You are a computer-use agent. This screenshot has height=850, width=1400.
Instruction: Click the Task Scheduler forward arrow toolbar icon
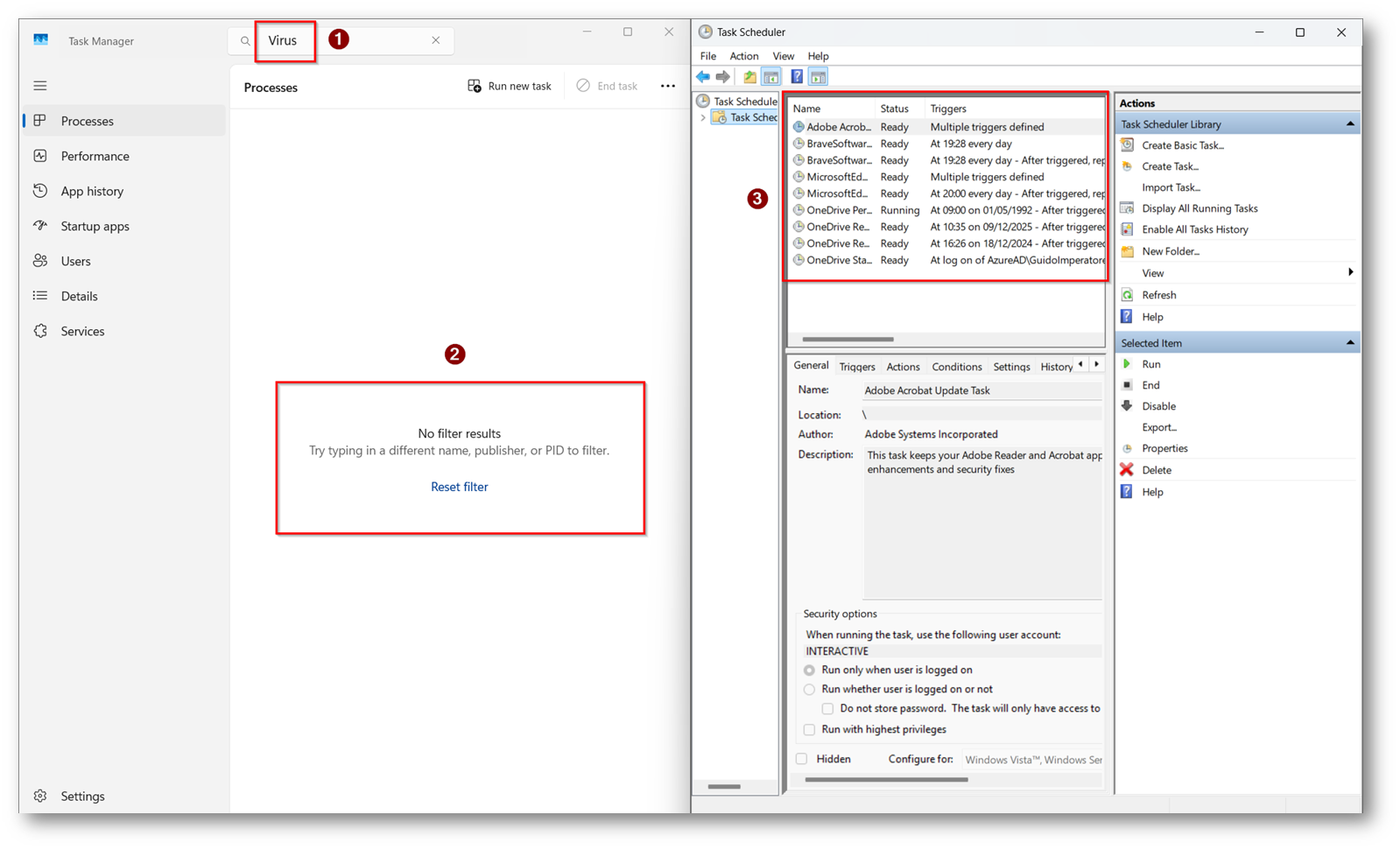point(723,77)
